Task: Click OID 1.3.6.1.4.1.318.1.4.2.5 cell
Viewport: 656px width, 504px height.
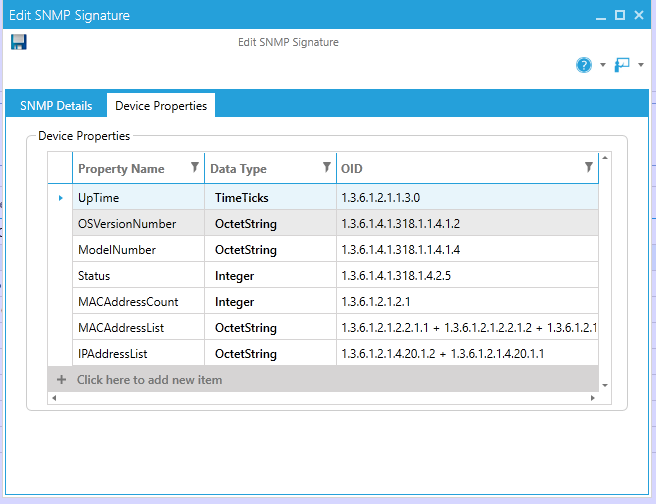Action: [x=467, y=275]
